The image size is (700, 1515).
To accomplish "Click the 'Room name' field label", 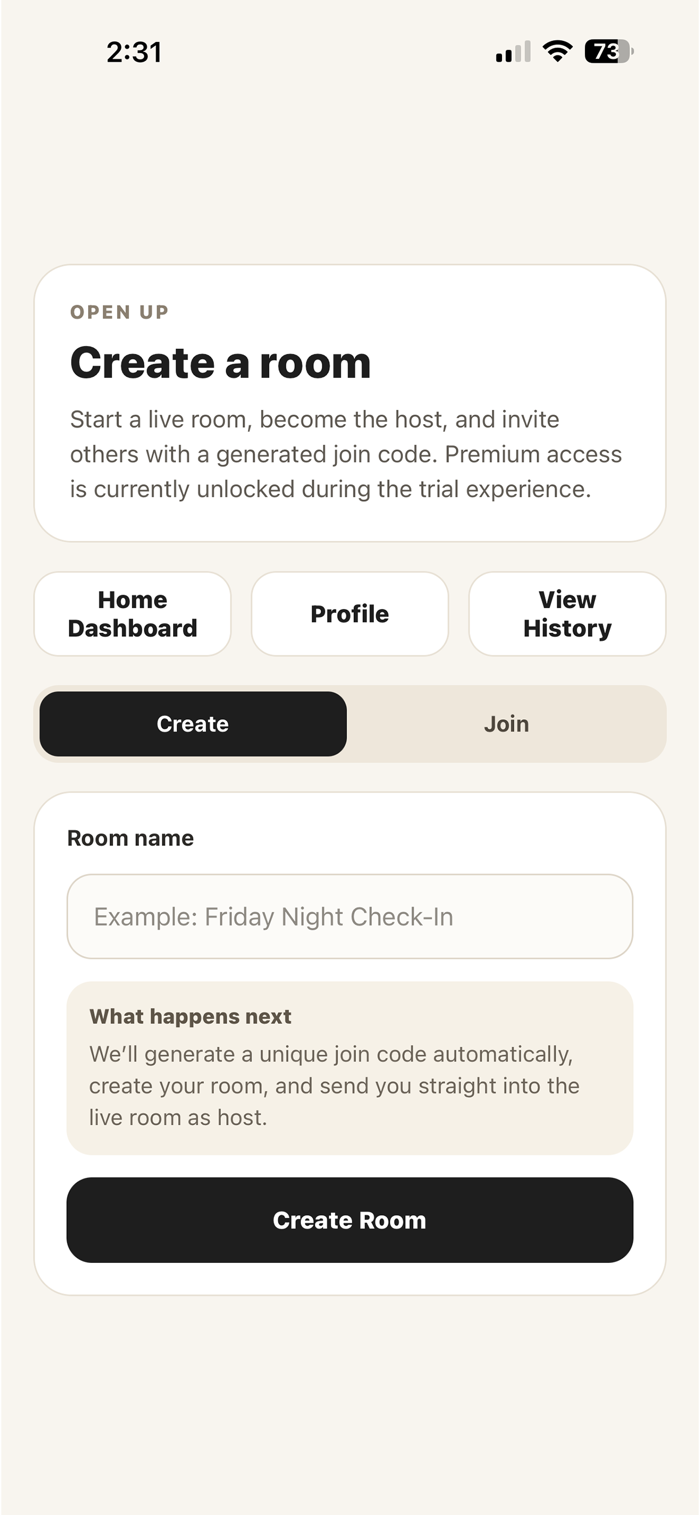I will pyautogui.click(x=130, y=838).
